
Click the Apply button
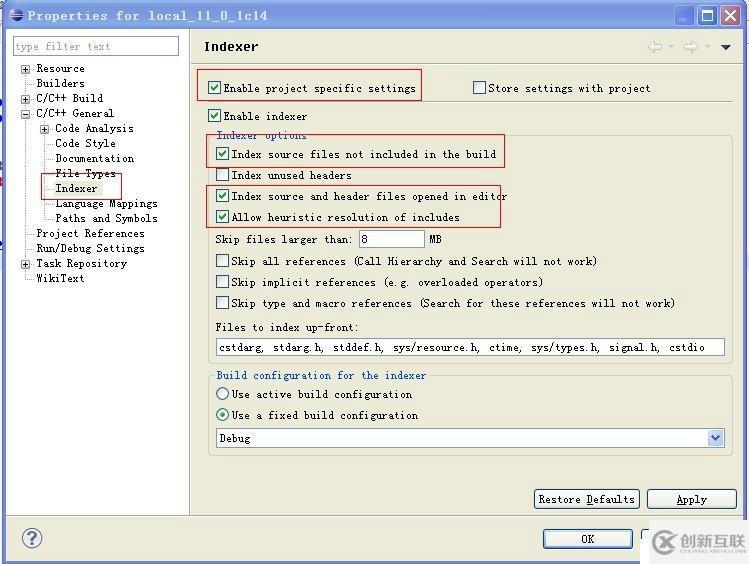click(x=692, y=499)
